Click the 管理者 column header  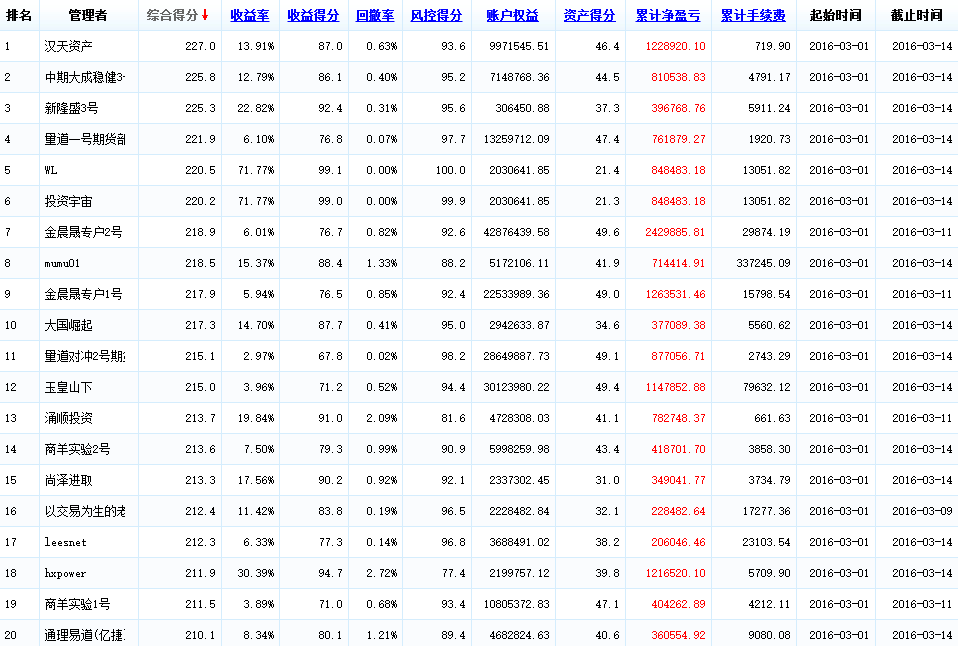click(x=87, y=15)
